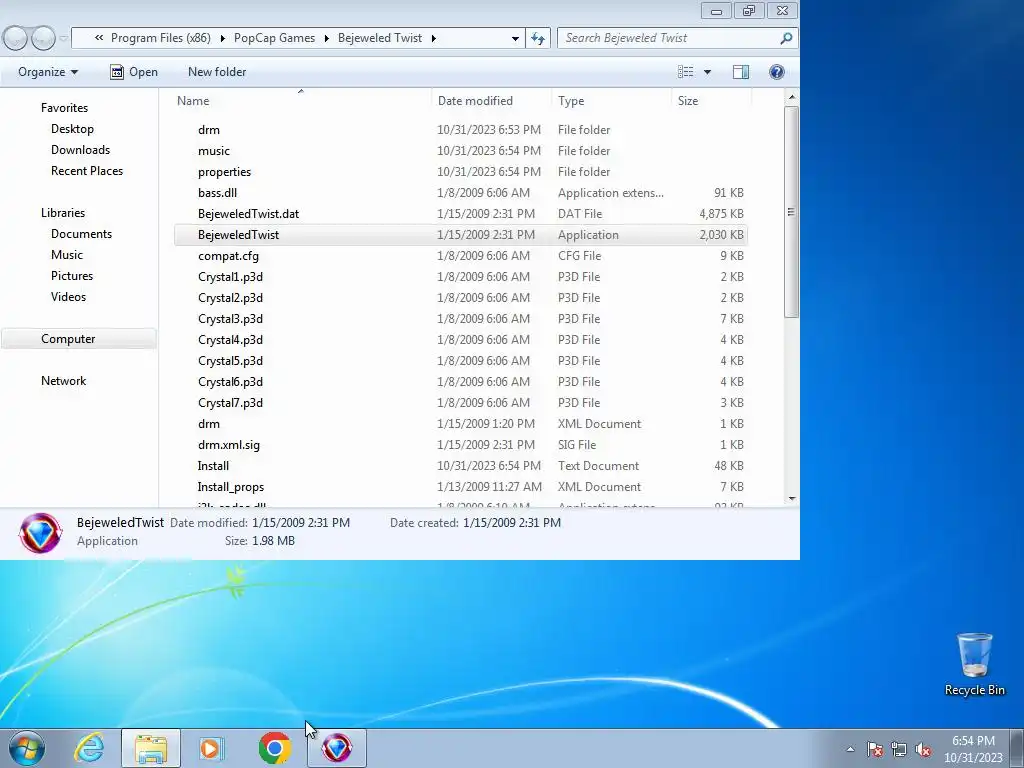
Task: Click the BejeweledTwist icon in details pane
Action: click(40, 532)
